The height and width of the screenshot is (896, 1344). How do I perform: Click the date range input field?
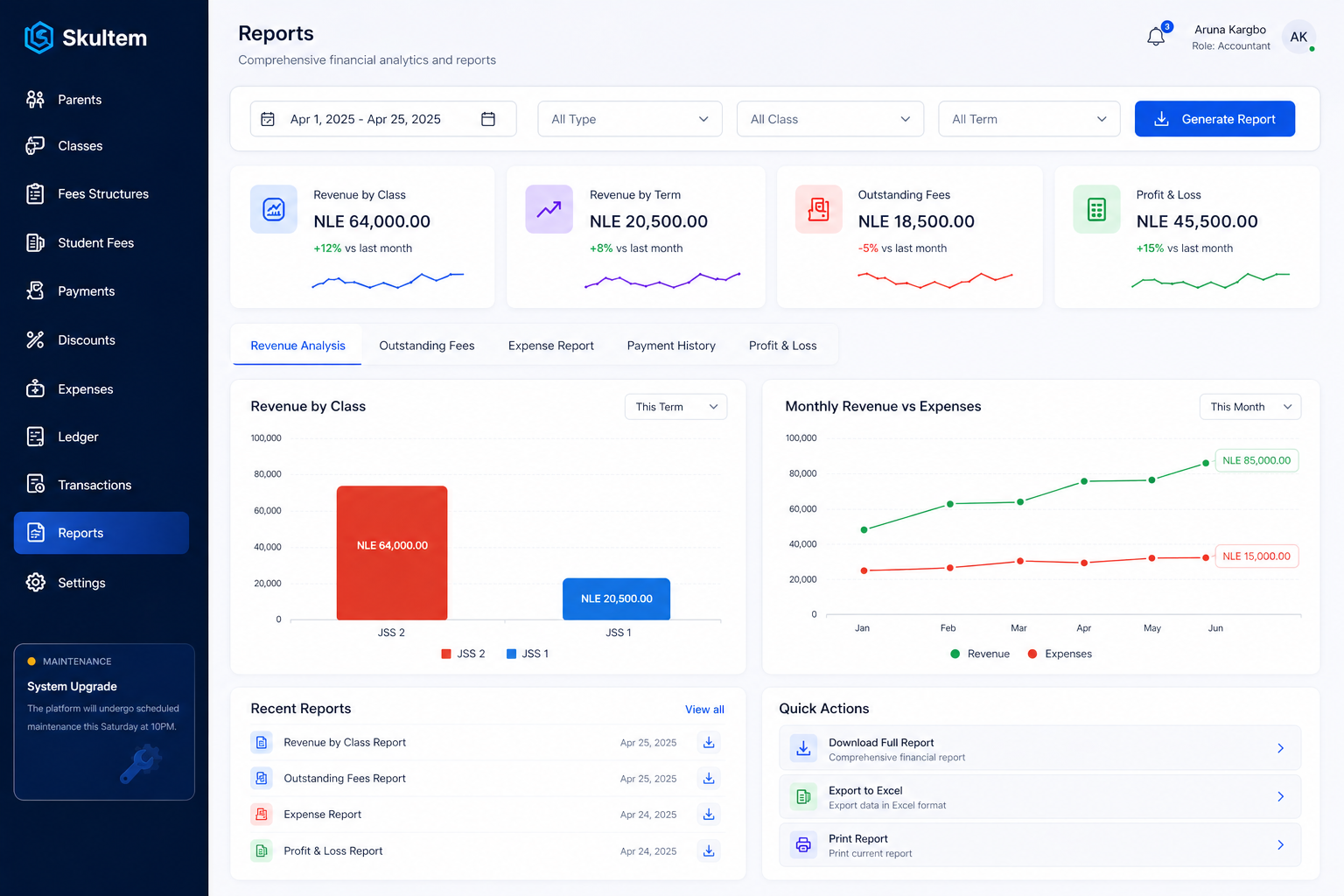[x=383, y=119]
